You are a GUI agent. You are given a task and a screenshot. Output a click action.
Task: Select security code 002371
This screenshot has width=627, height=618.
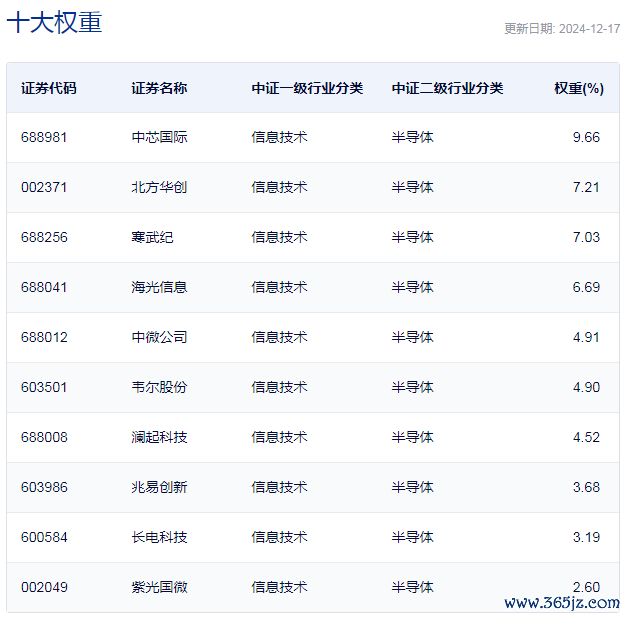point(44,187)
